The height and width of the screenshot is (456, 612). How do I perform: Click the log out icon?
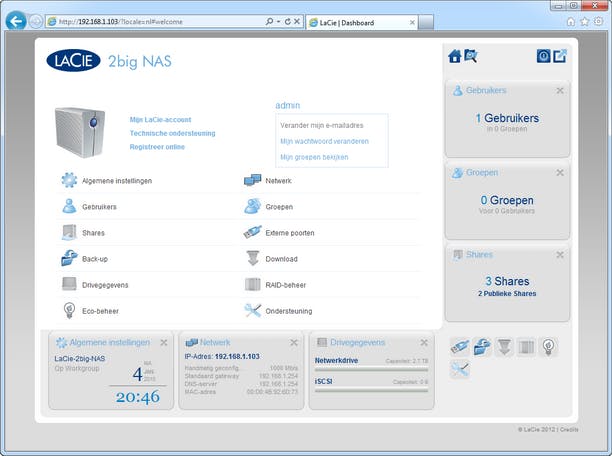coord(560,56)
